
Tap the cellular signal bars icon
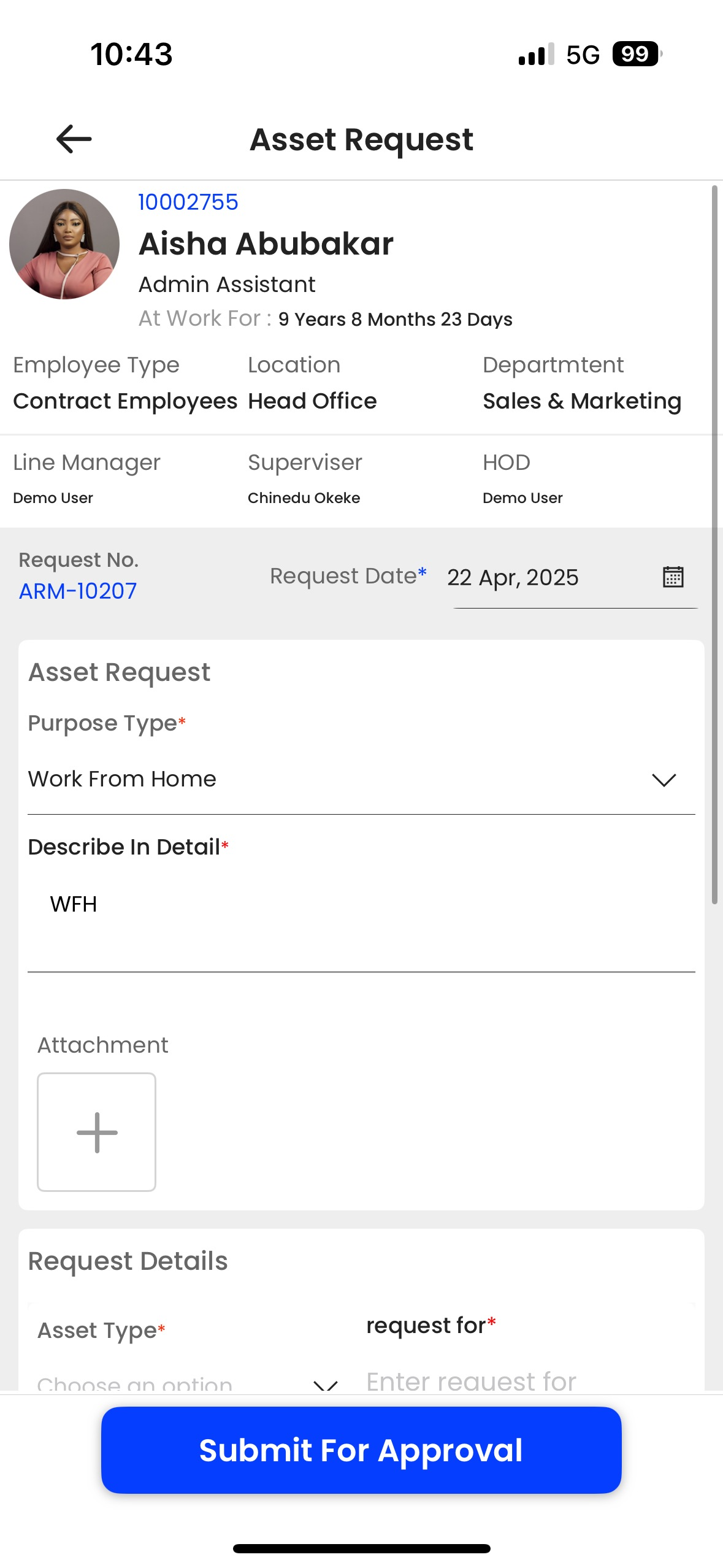(537, 54)
